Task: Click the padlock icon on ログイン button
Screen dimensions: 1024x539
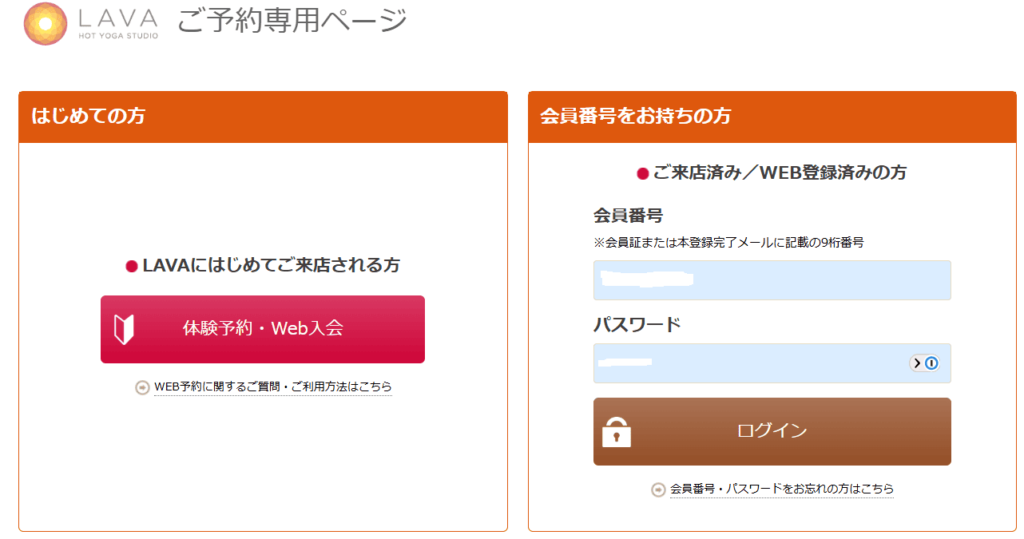Action: click(x=616, y=431)
